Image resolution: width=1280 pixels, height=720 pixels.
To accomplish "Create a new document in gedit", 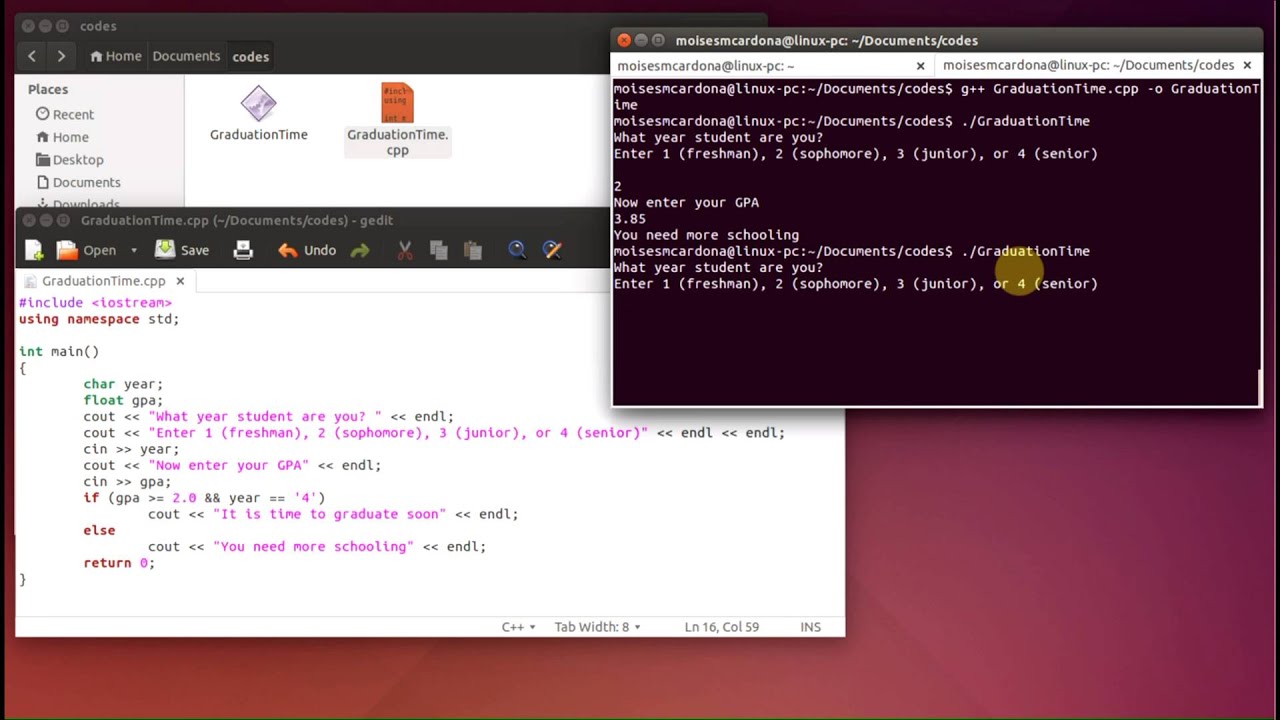I will 34,250.
